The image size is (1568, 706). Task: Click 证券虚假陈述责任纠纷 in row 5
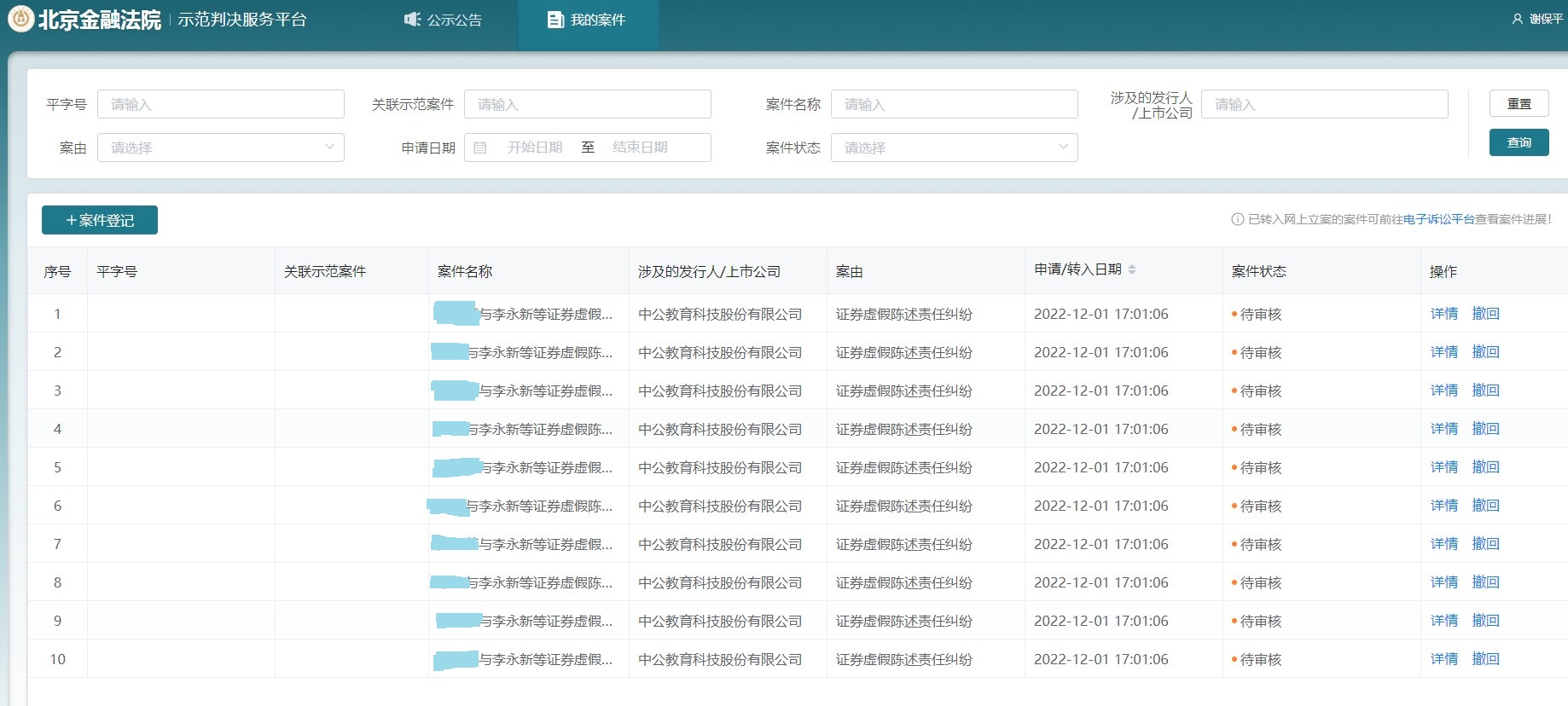pos(904,467)
